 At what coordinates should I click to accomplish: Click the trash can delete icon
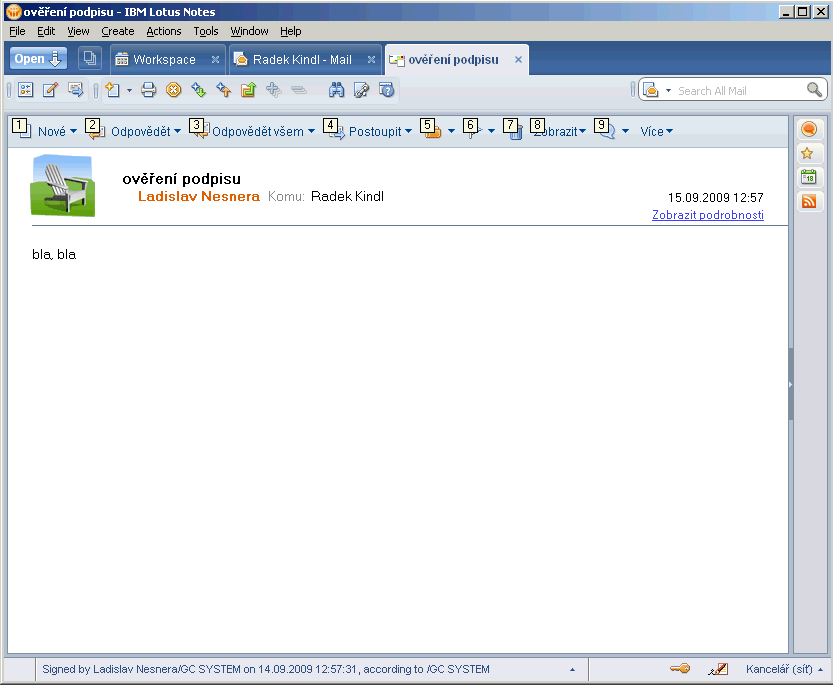(x=516, y=132)
